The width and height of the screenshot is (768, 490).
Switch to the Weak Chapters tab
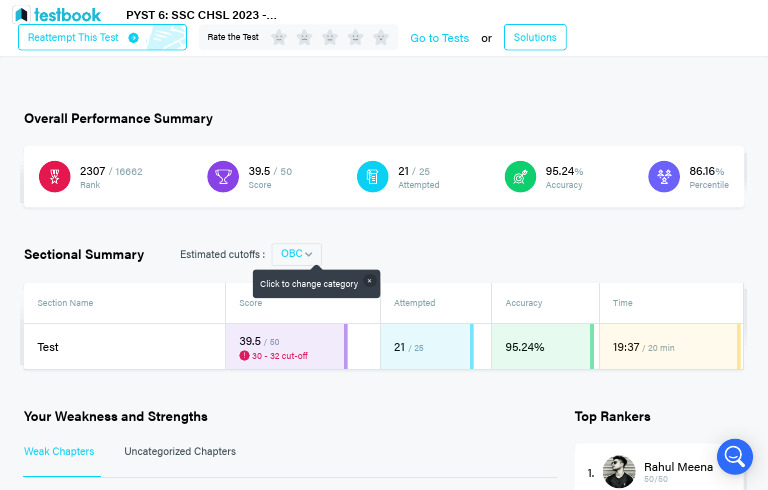click(x=59, y=452)
